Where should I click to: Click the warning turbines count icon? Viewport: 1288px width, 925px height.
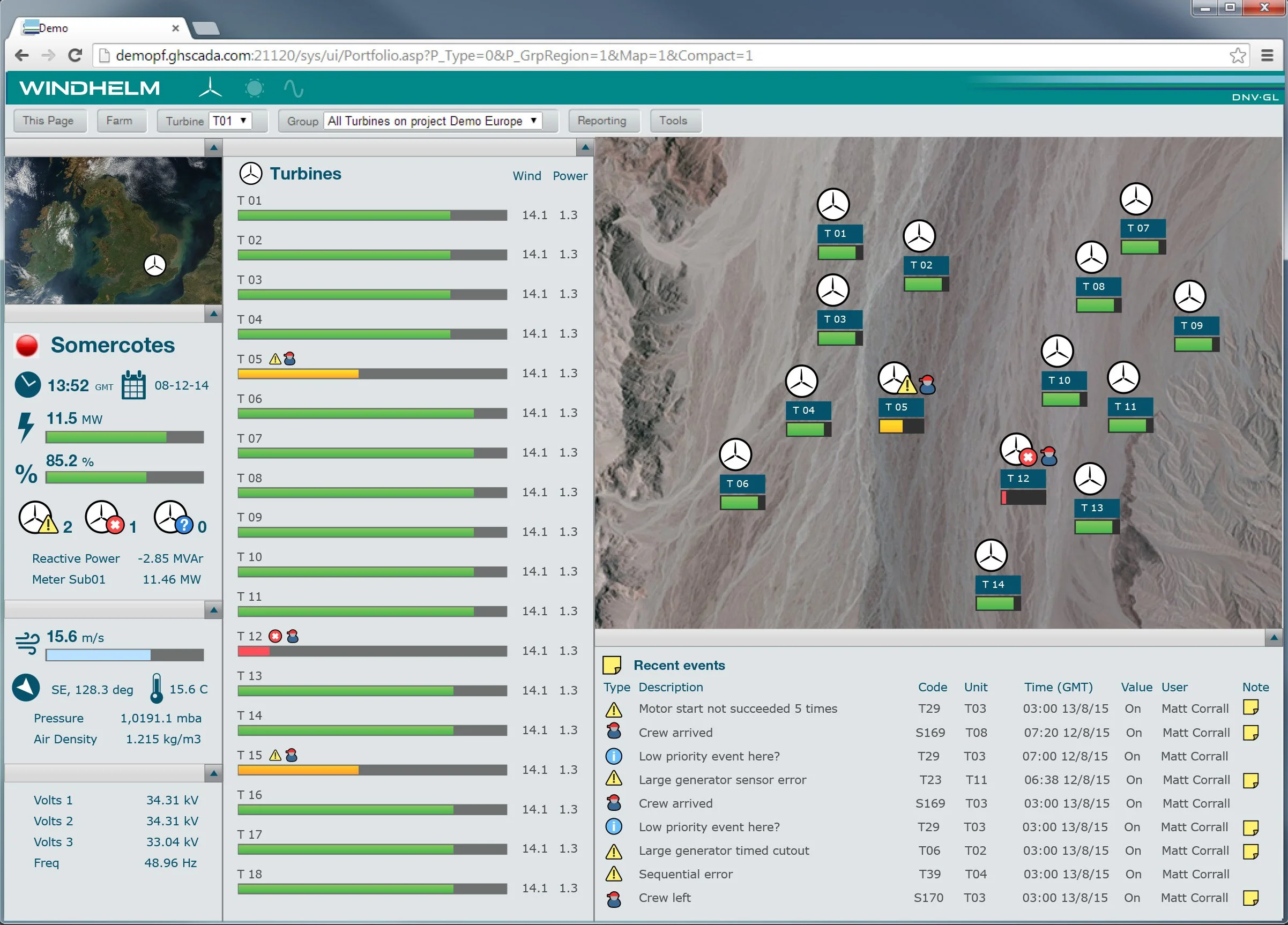tap(38, 517)
